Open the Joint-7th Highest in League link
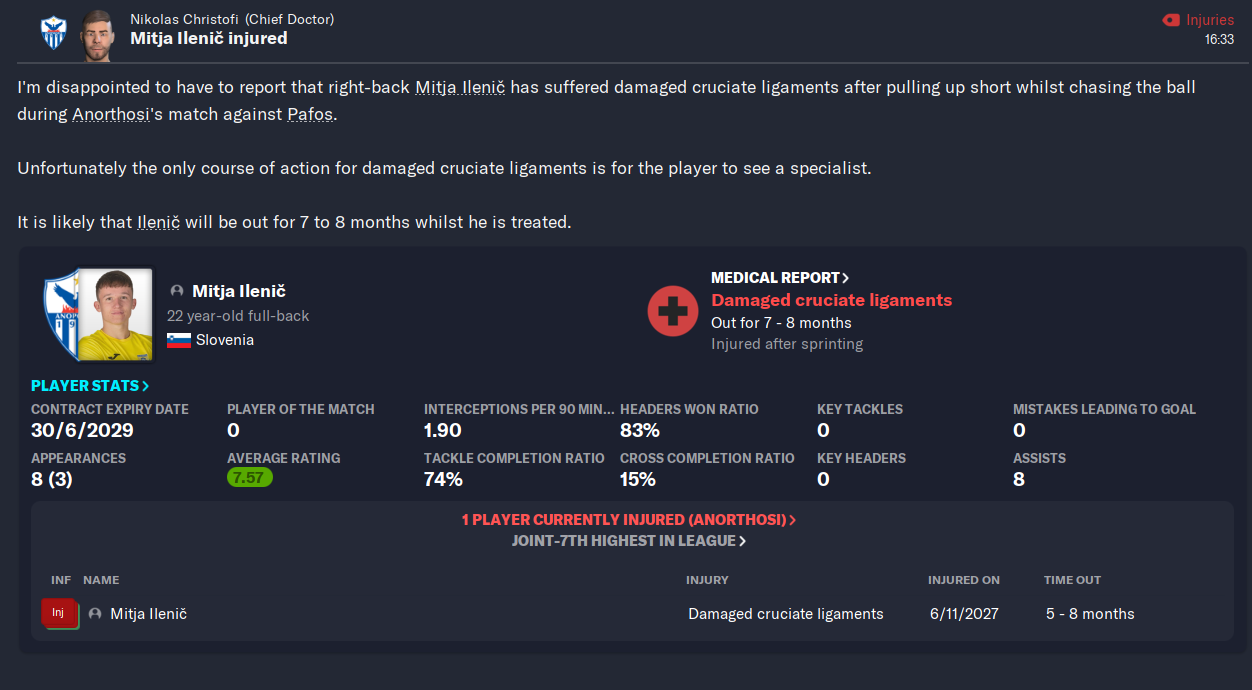 629,541
